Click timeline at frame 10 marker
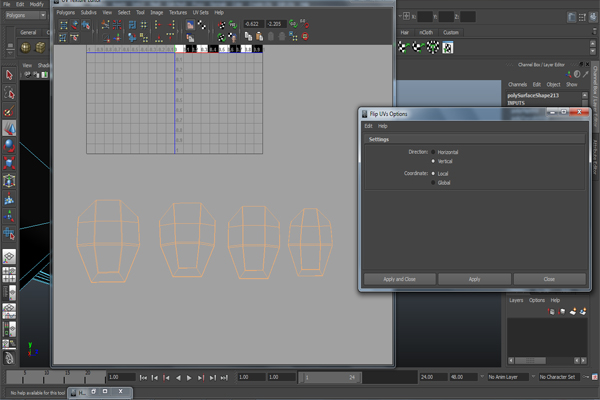Screen dimensions: 600x400 tap(44, 377)
